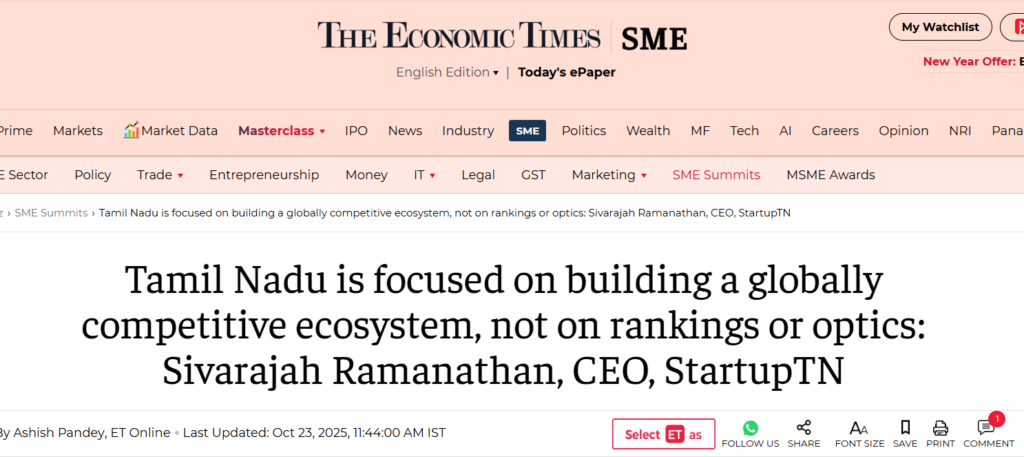Adjust article Font Size icon
This screenshot has height=457, width=1024.
tap(858, 427)
